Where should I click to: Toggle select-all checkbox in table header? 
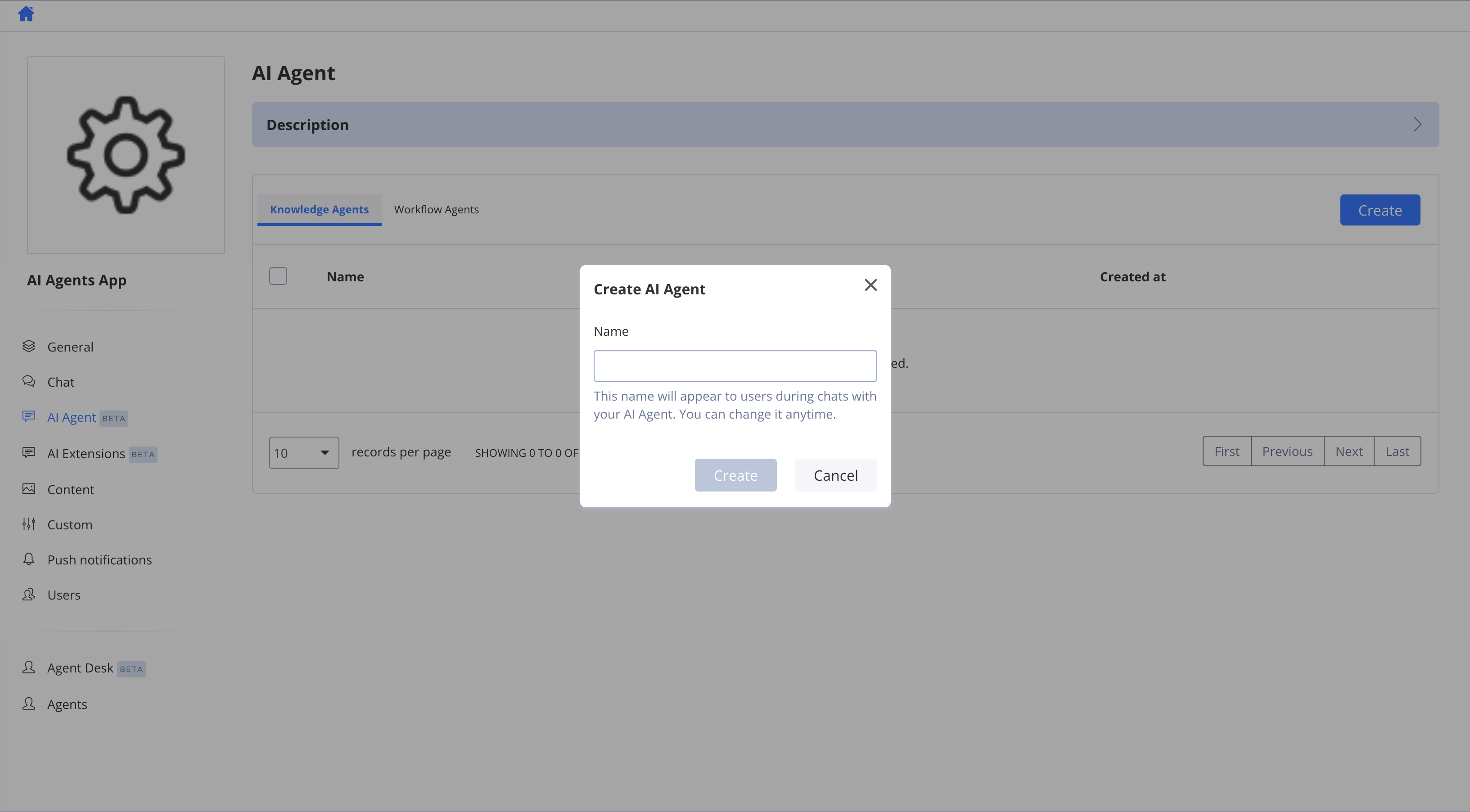pos(278,276)
